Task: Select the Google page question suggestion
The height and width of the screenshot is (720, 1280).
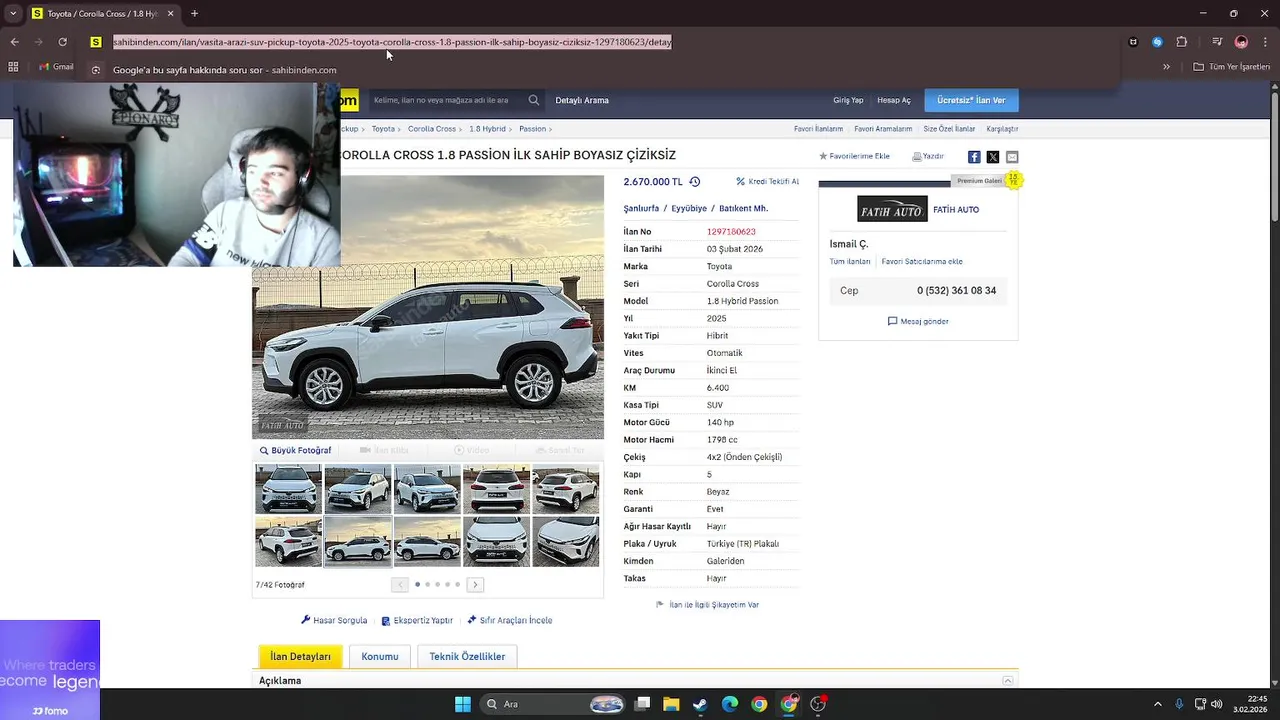Action: [x=224, y=70]
